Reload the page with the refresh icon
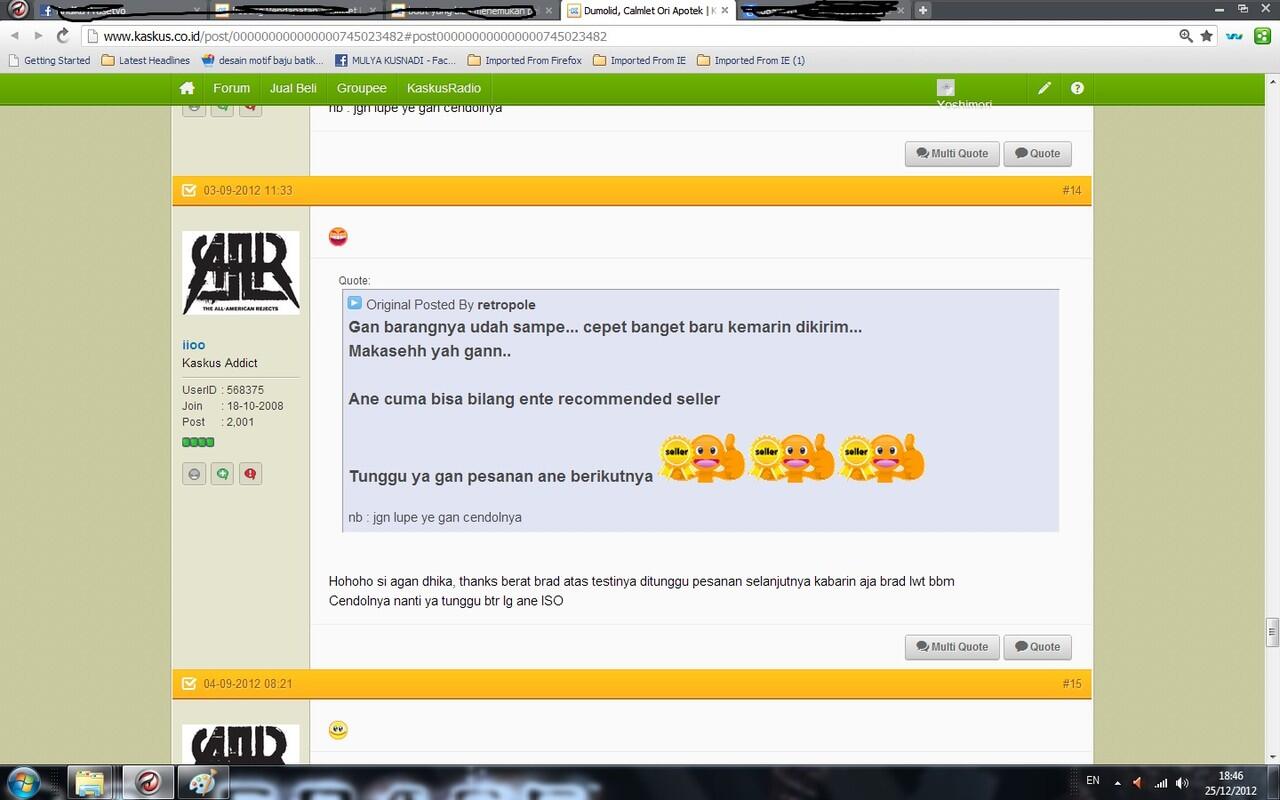 (x=63, y=35)
